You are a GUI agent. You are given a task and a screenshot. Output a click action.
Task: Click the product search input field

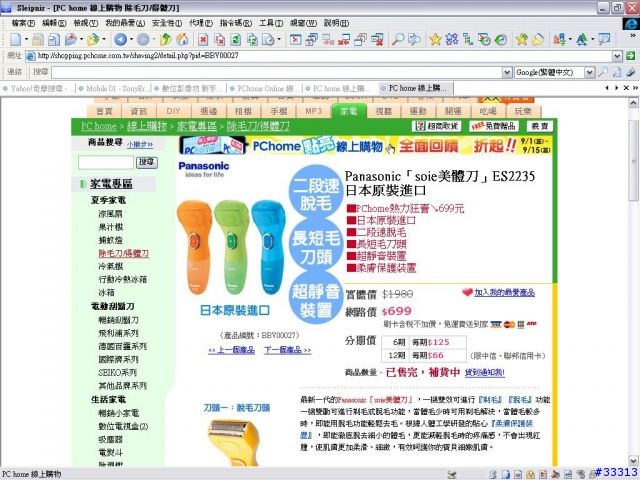(106, 162)
